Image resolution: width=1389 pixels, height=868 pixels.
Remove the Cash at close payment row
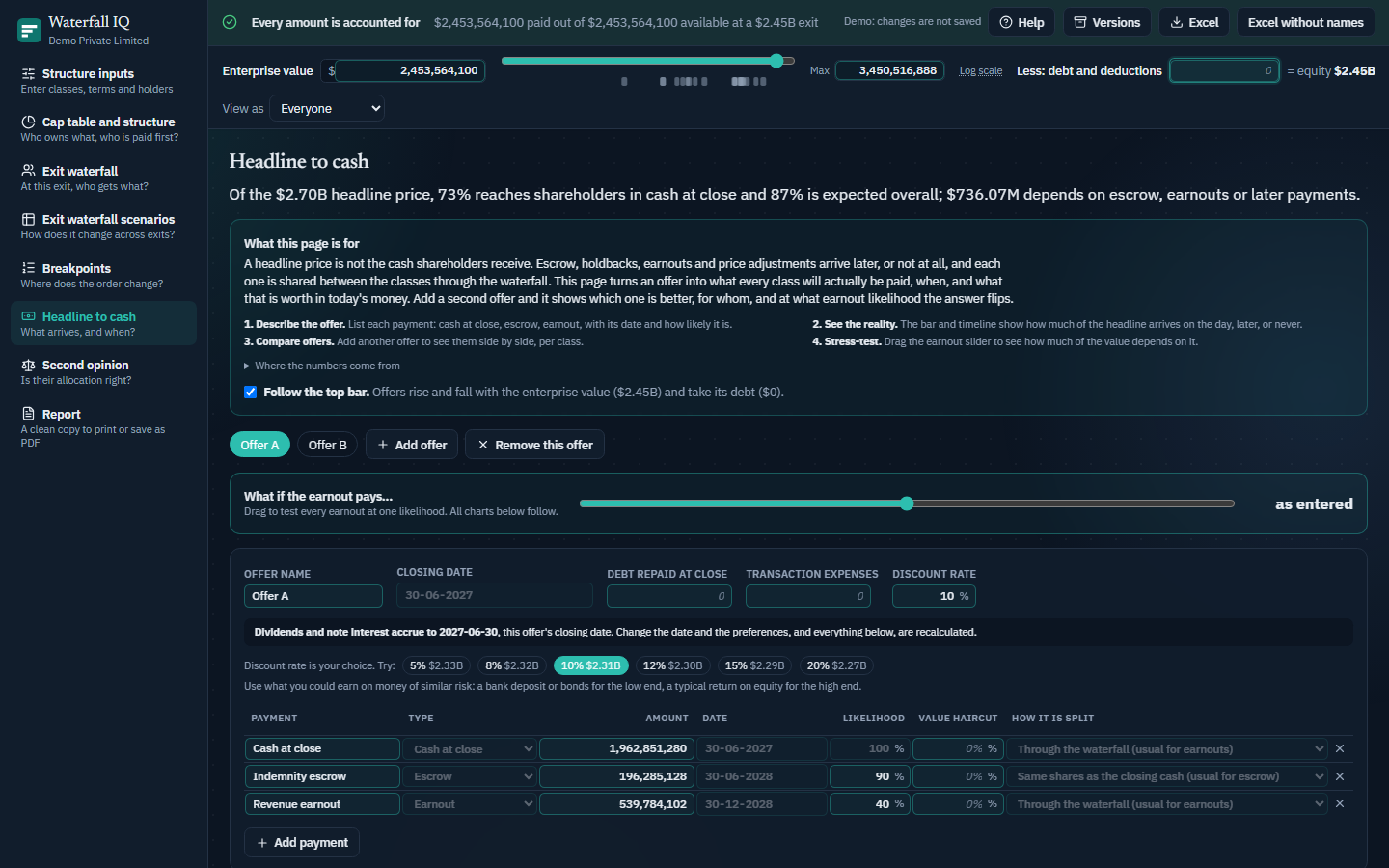click(x=1340, y=748)
